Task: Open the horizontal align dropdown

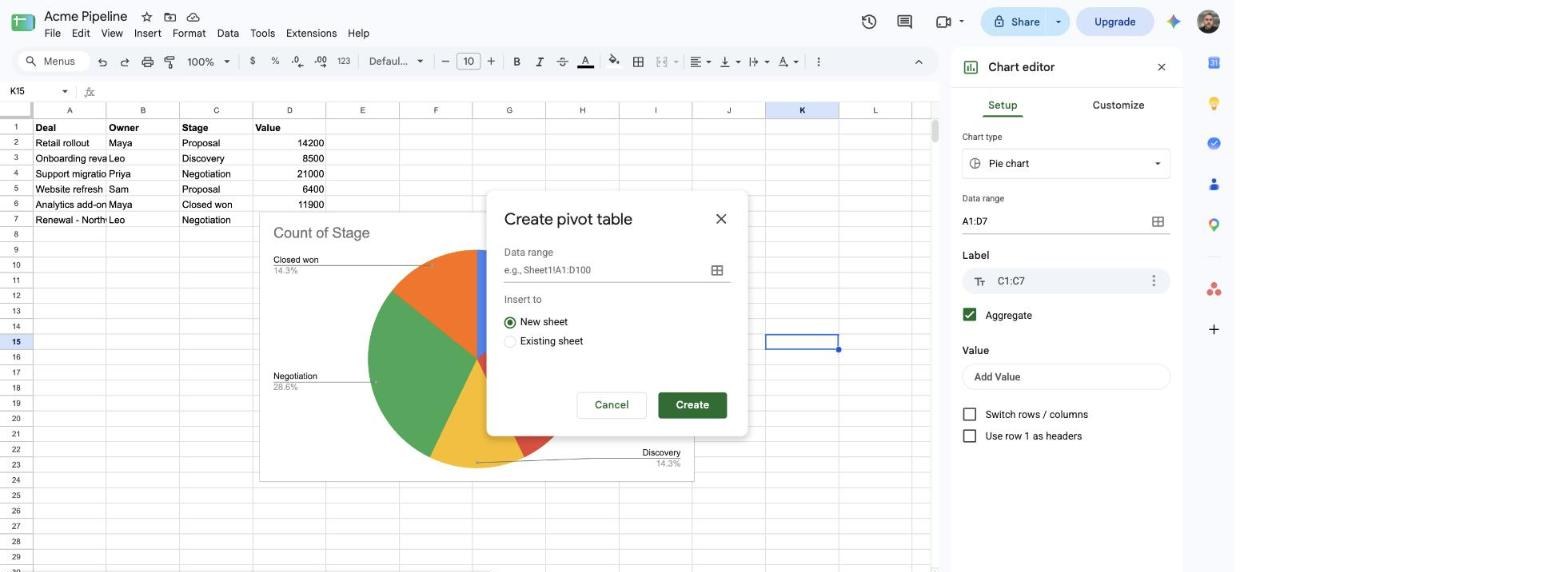Action: pyautogui.click(x=701, y=62)
